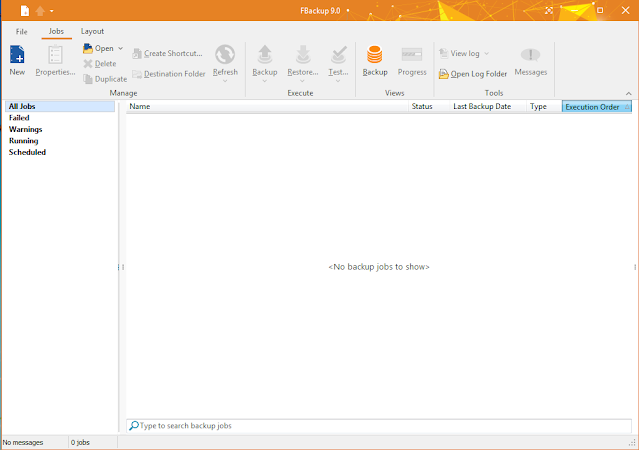
Task: Click the sidebar splitter collapse handle
Action: coord(119,267)
